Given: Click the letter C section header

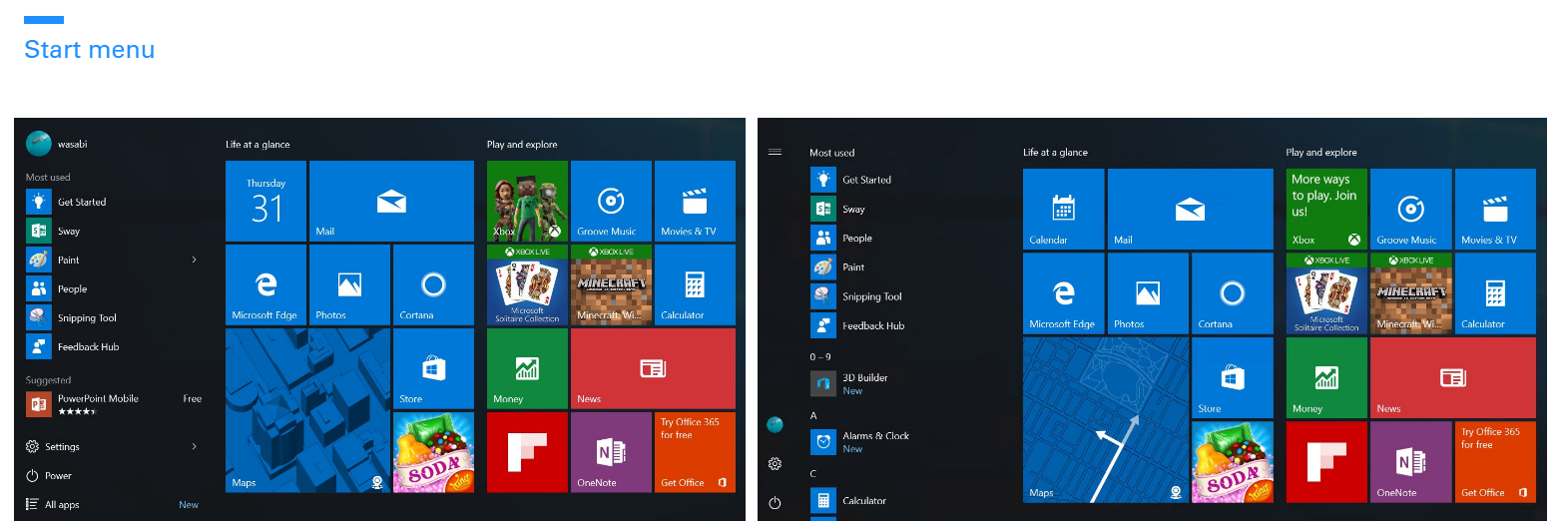Looking at the screenshot, I should (x=813, y=473).
